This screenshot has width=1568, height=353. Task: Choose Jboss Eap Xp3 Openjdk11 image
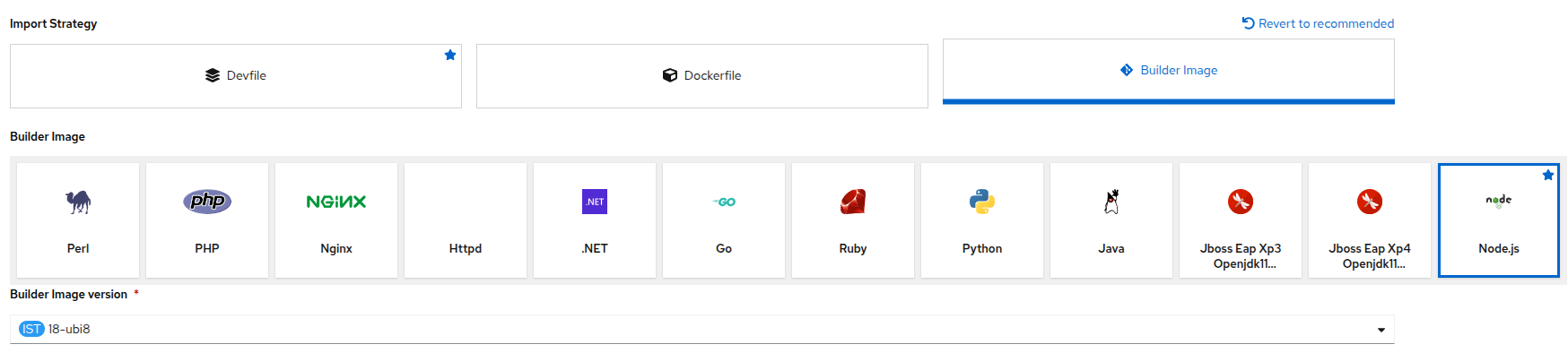tap(1241, 220)
